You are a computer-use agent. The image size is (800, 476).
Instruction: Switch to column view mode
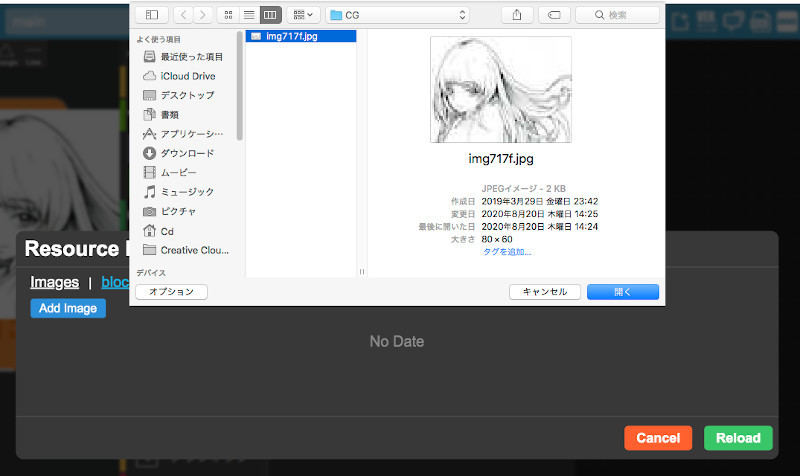tap(270, 15)
